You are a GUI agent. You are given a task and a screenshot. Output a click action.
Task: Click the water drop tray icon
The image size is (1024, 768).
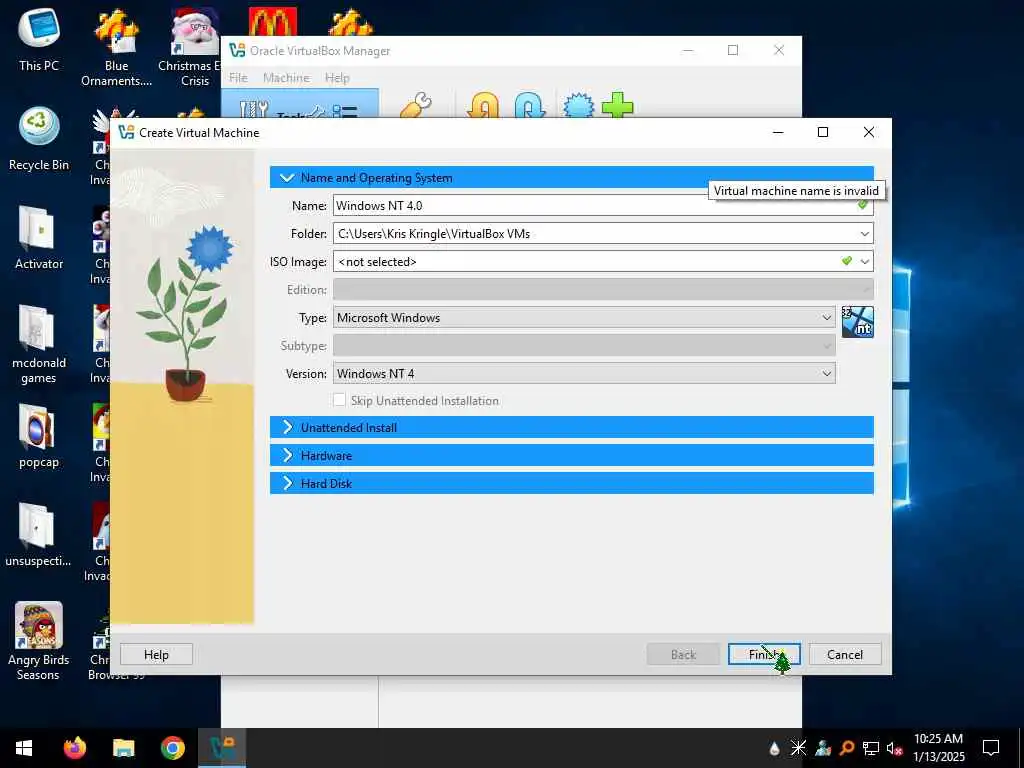[x=775, y=748]
